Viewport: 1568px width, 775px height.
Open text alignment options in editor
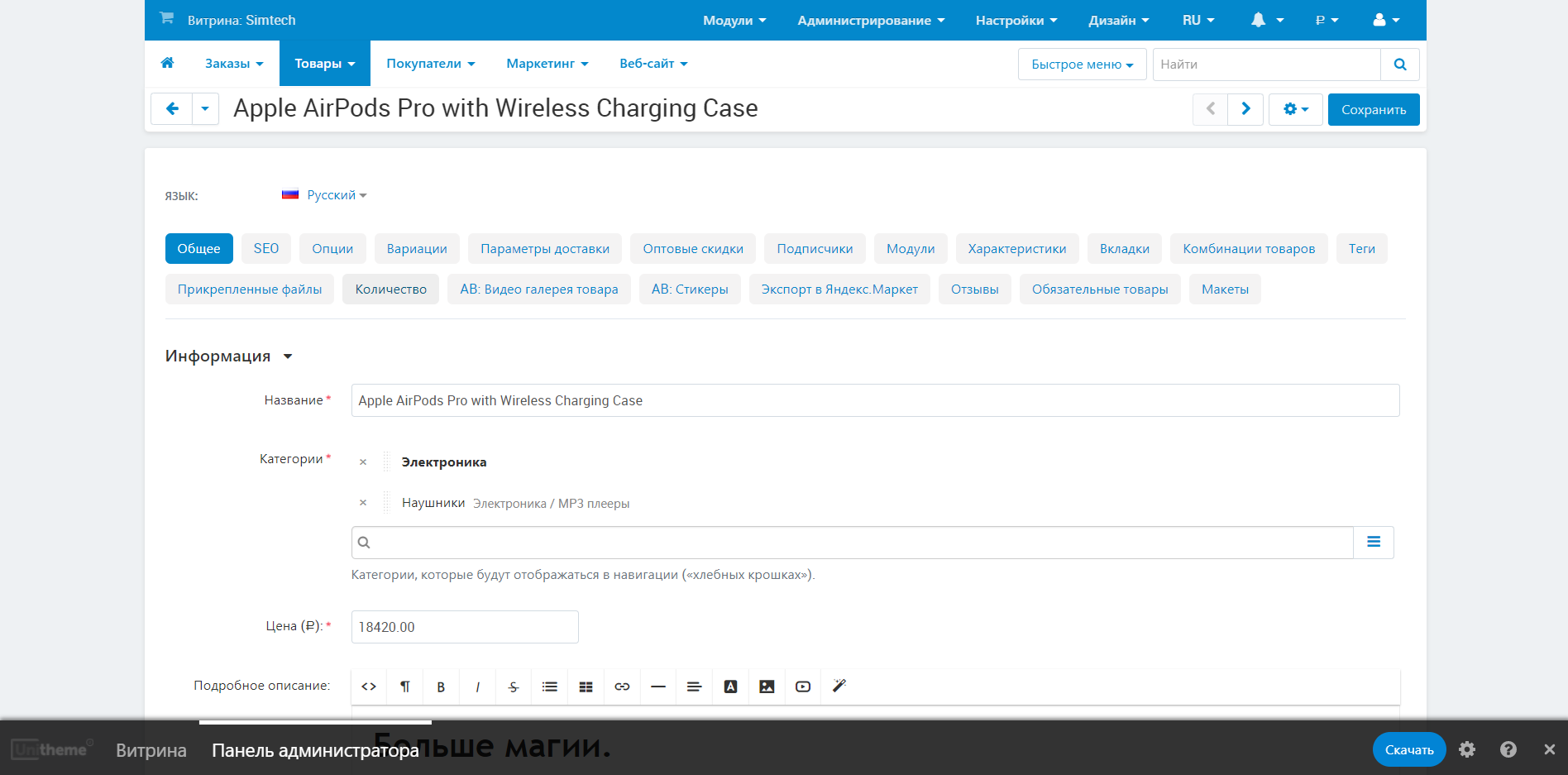tap(695, 686)
